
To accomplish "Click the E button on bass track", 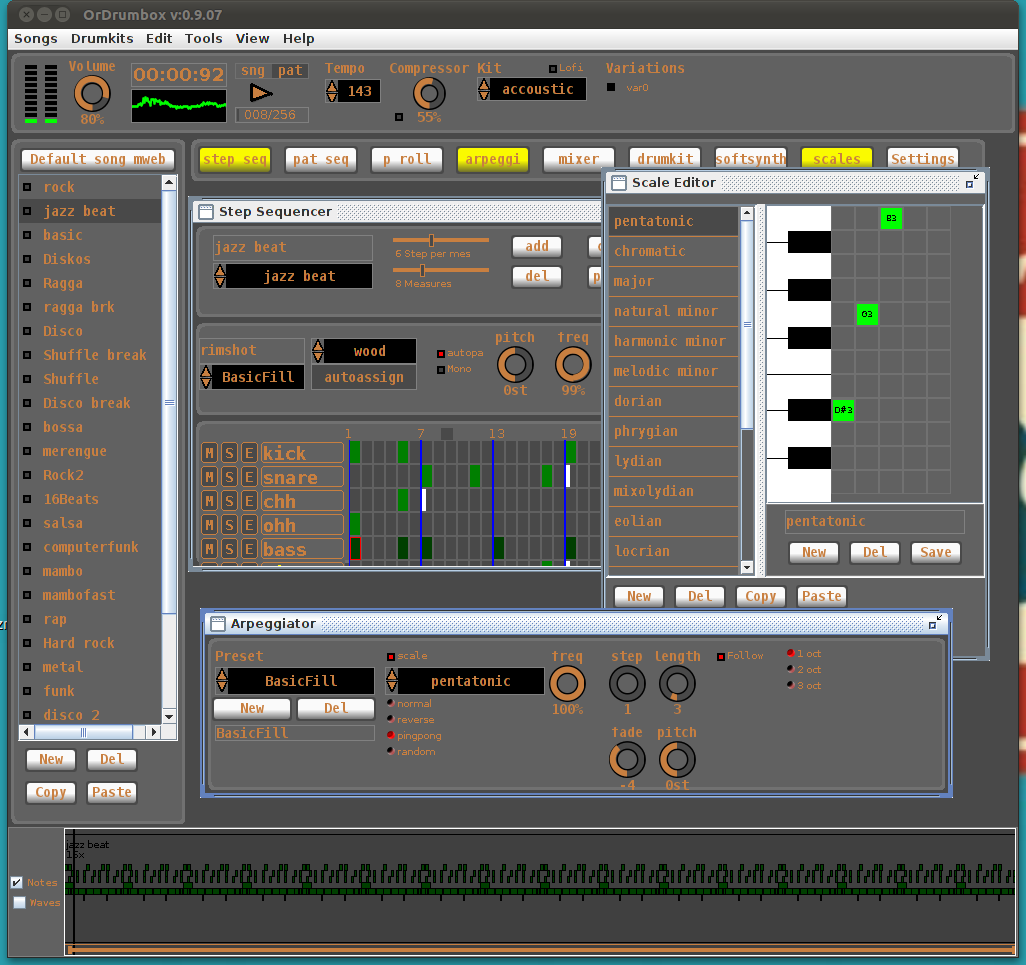I will coord(249,549).
